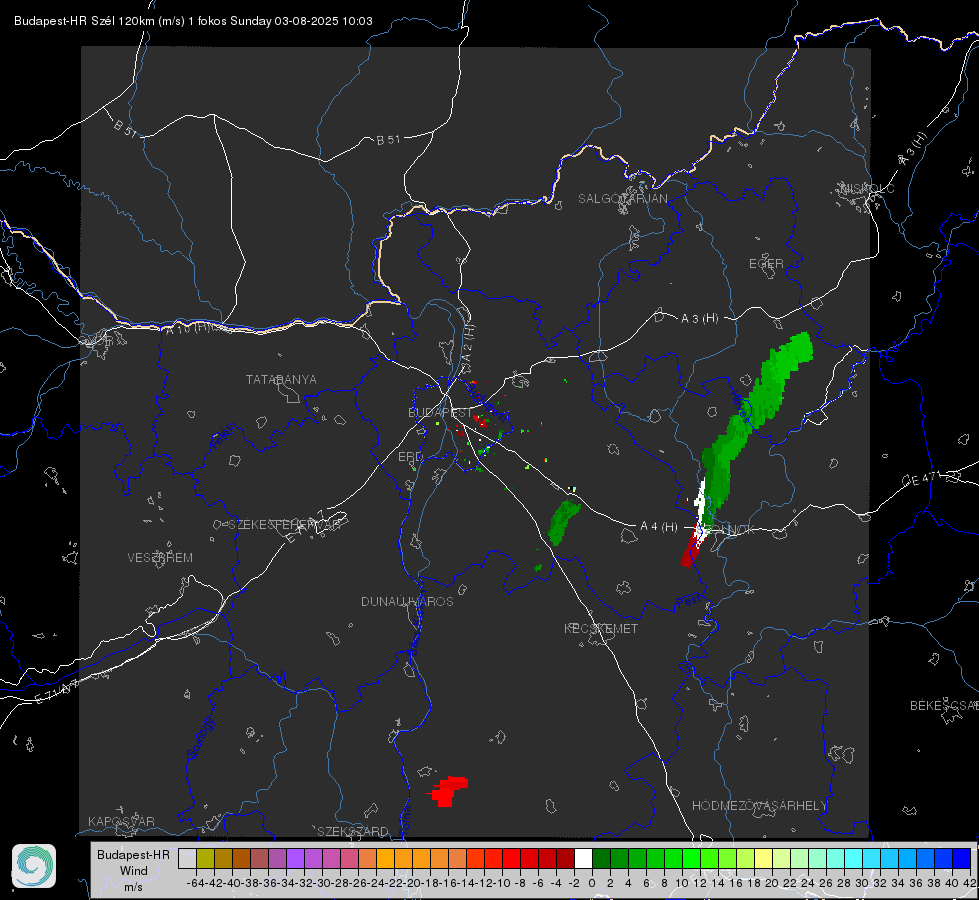979x900 pixels.
Task: Click the 'A 4 (H)' road label
Action: coord(659,527)
